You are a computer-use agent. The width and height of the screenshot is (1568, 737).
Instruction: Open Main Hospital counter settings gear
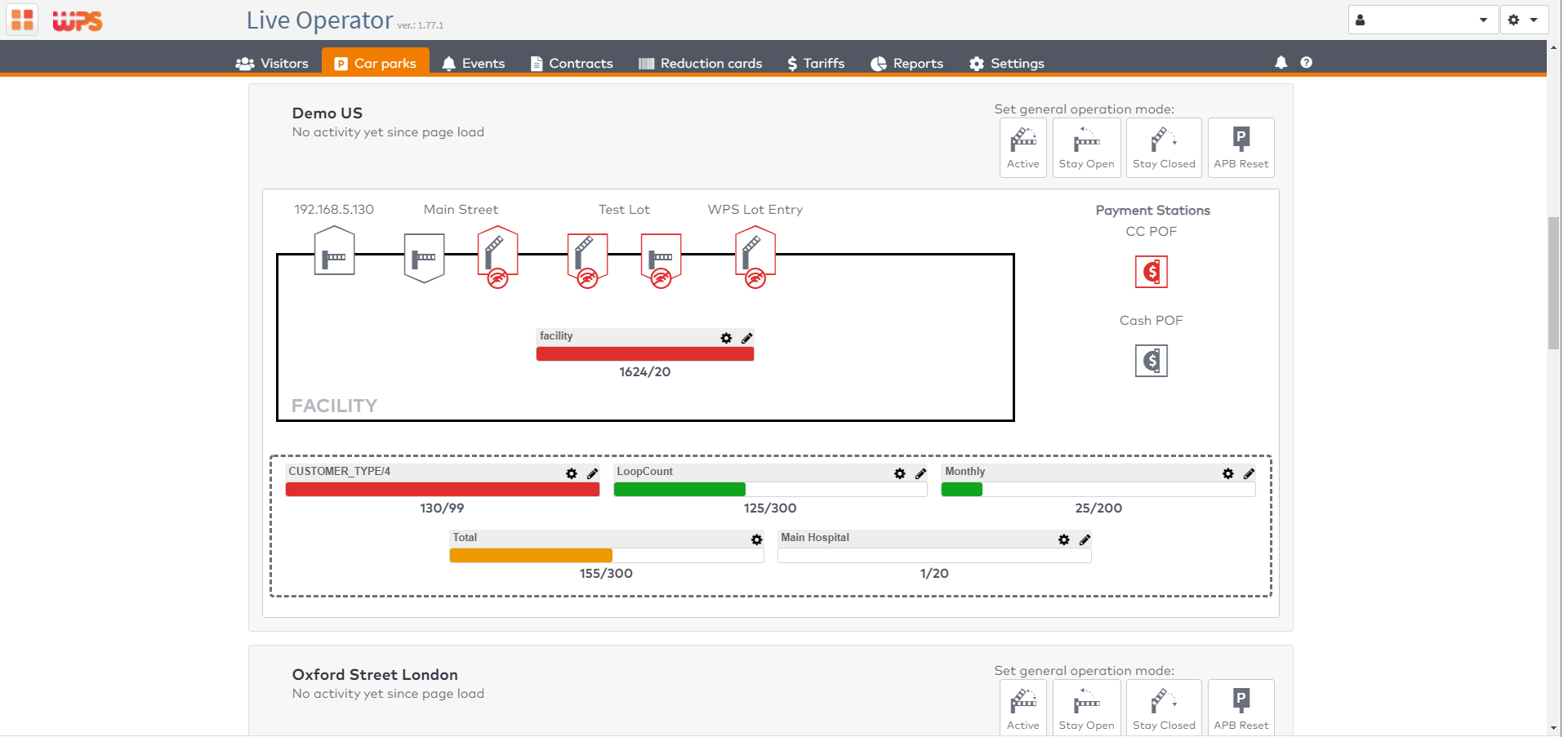click(x=1063, y=539)
